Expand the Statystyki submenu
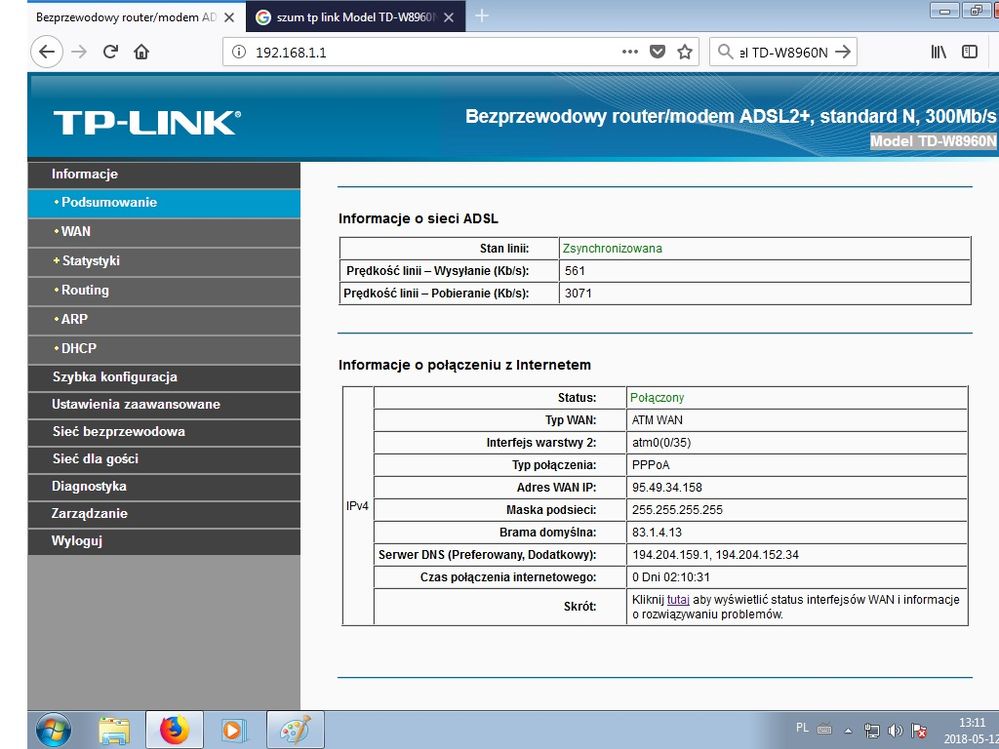Screen dimensions: 999x749 [x=90, y=261]
